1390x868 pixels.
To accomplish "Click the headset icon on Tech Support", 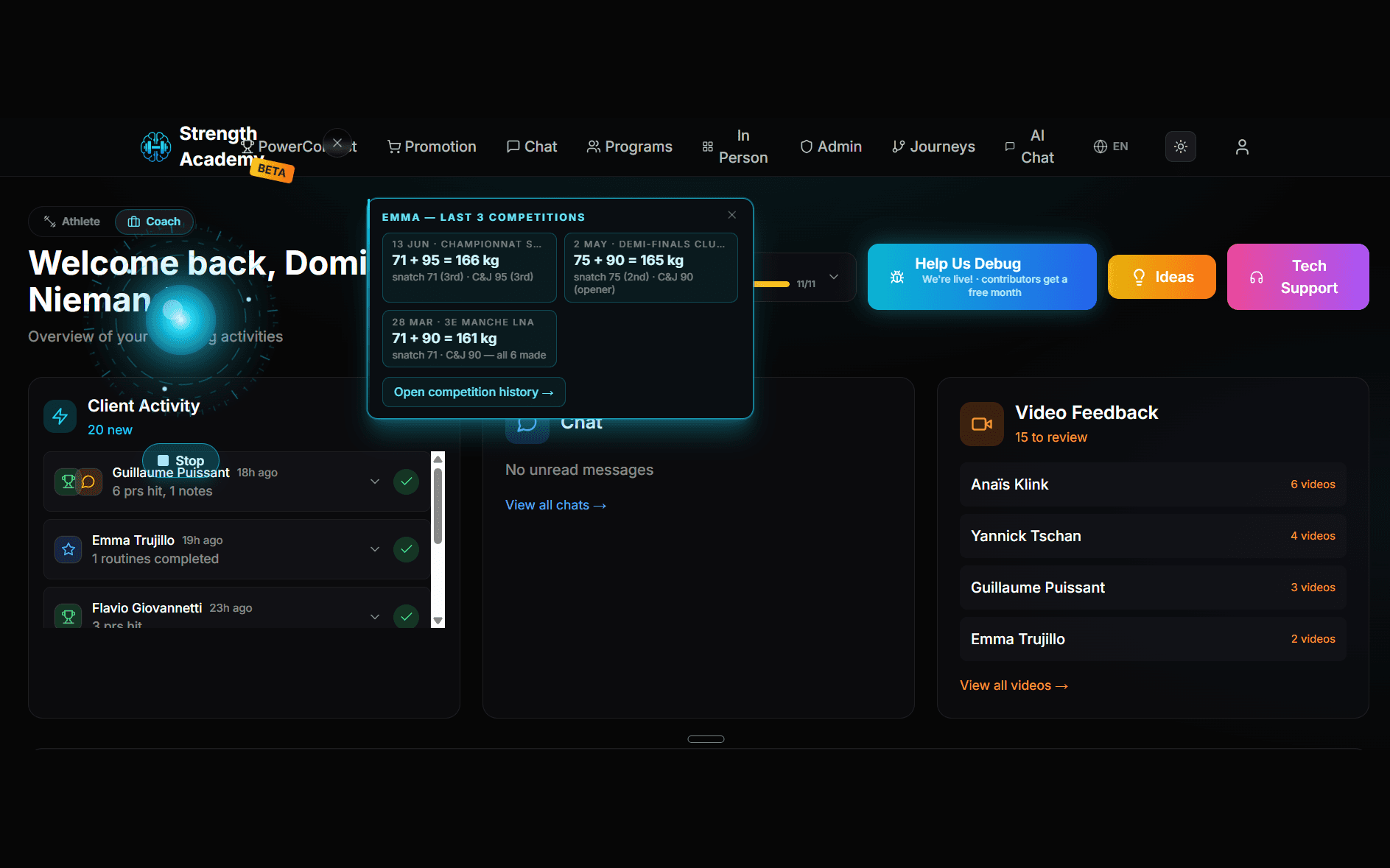I will point(1257,278).
